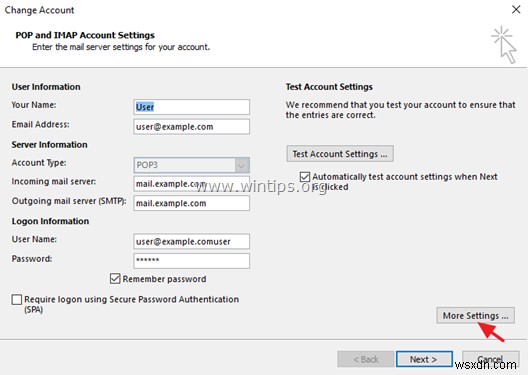Click the 'Logon Information' section label
This screenshot has width=528, height=375.
pos(51,221)
